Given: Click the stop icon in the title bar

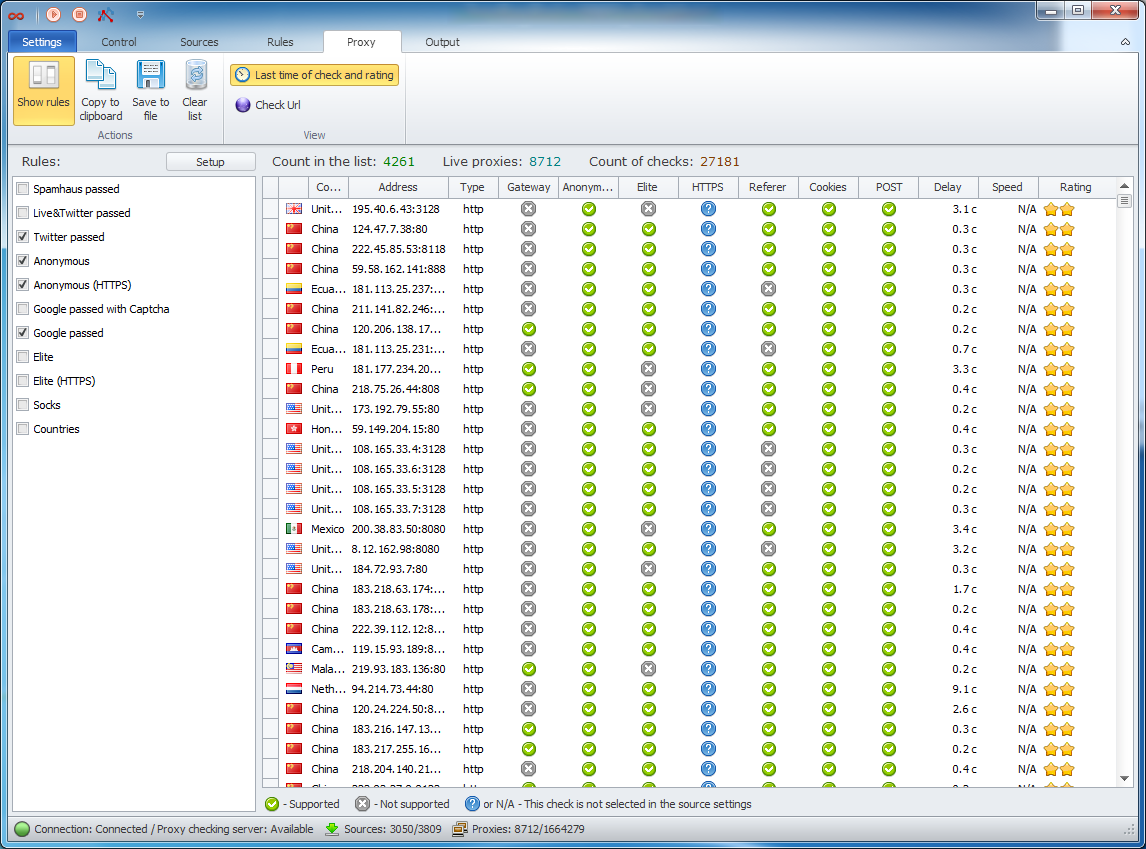Looking at the screenshot, I should click(80, 15).
